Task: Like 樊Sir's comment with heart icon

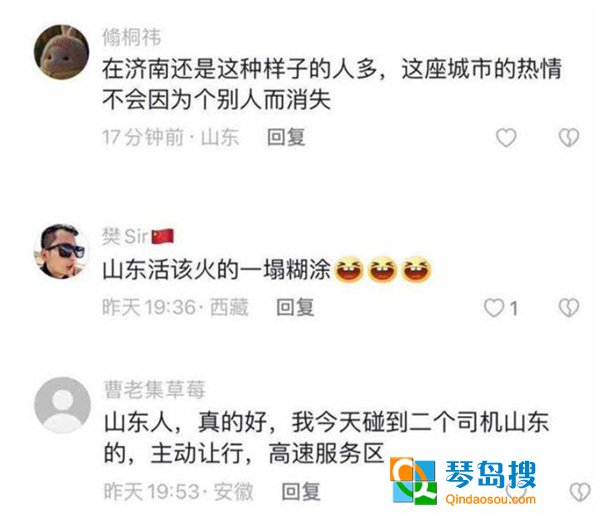Action: click(x=494, y=308)
